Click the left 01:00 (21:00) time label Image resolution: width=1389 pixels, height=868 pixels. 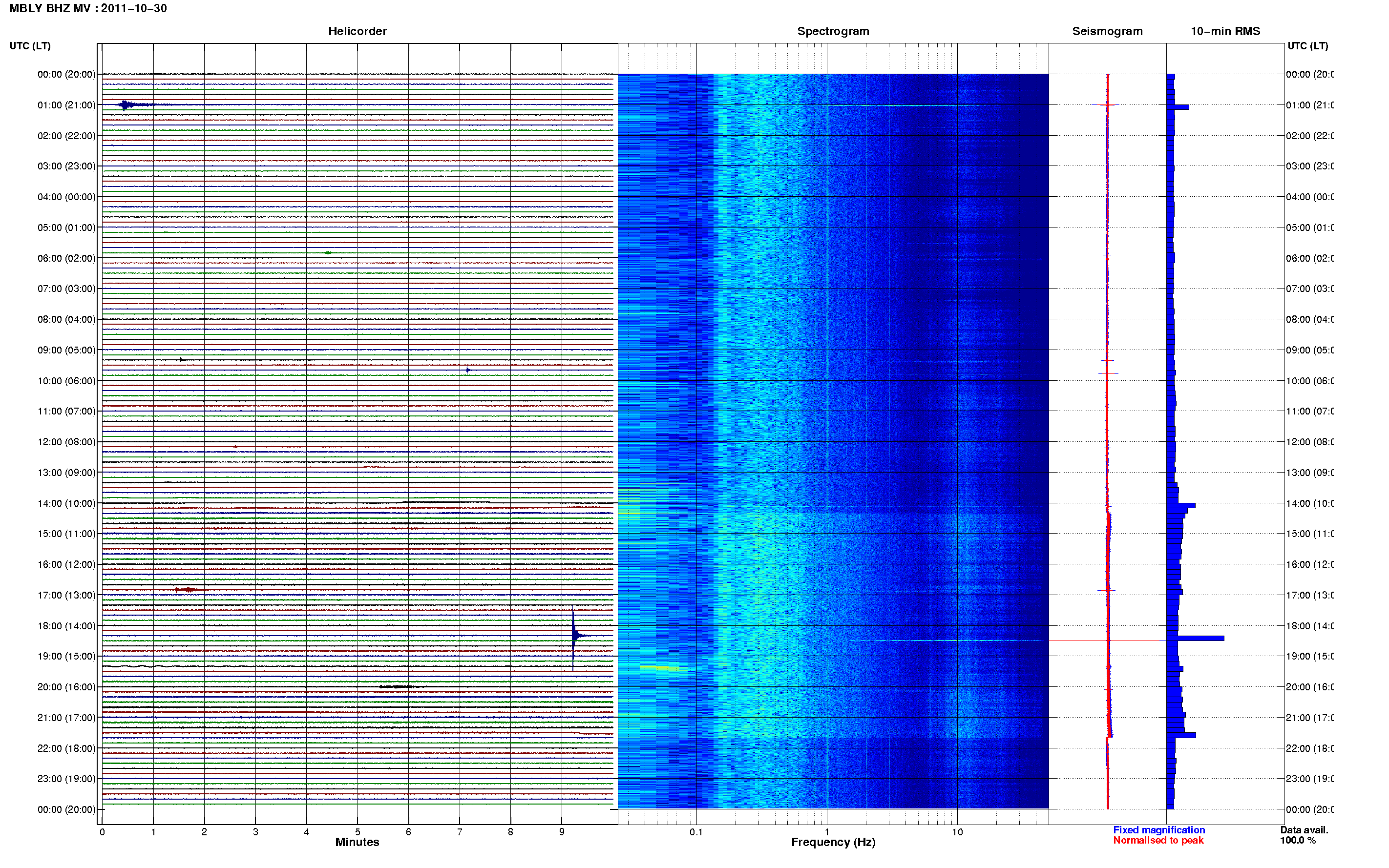pyautogui.click(x=66, y=105)
